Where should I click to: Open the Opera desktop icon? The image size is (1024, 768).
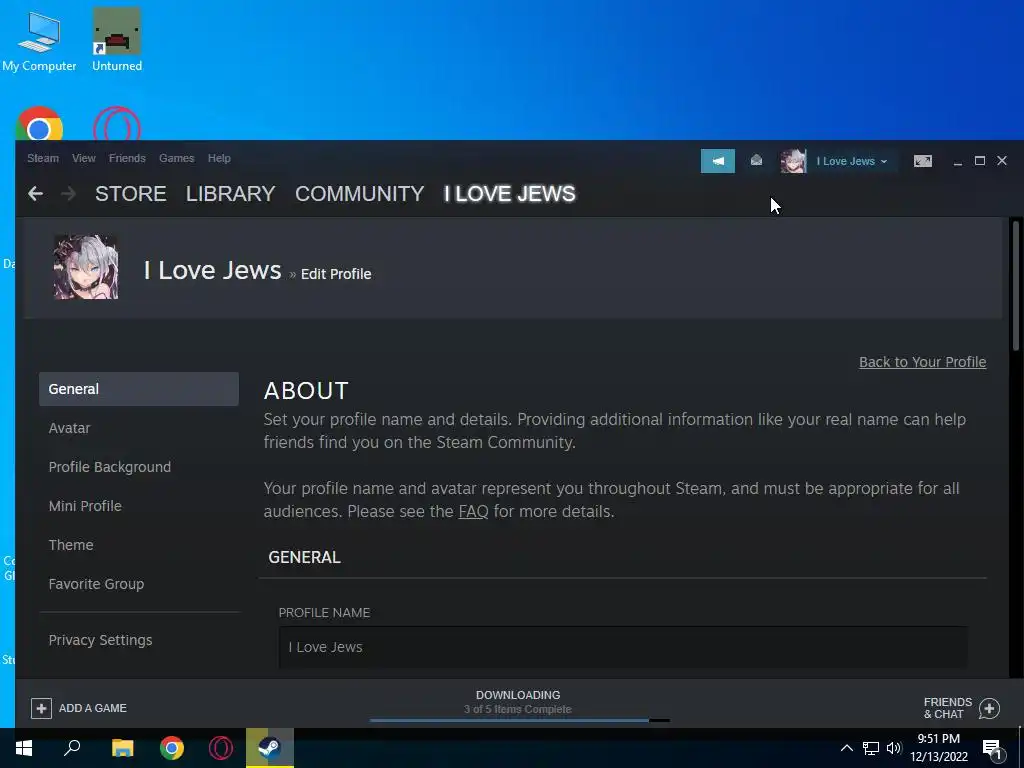pyautogui.click(x=117, y=124)
